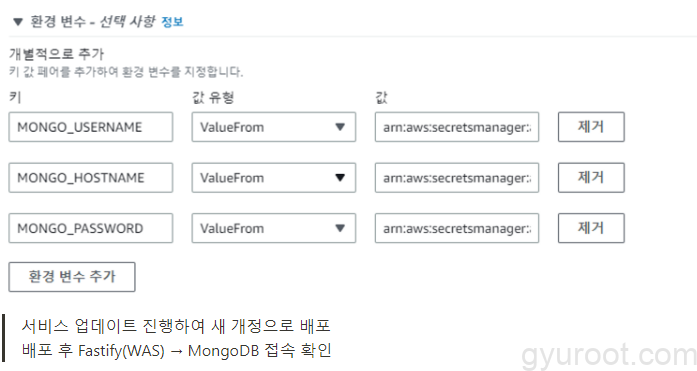Open ValueFrom dropdown for MONGO_HOSTNAME
This screenshot has height=371, width=697.
pos(274,178)
